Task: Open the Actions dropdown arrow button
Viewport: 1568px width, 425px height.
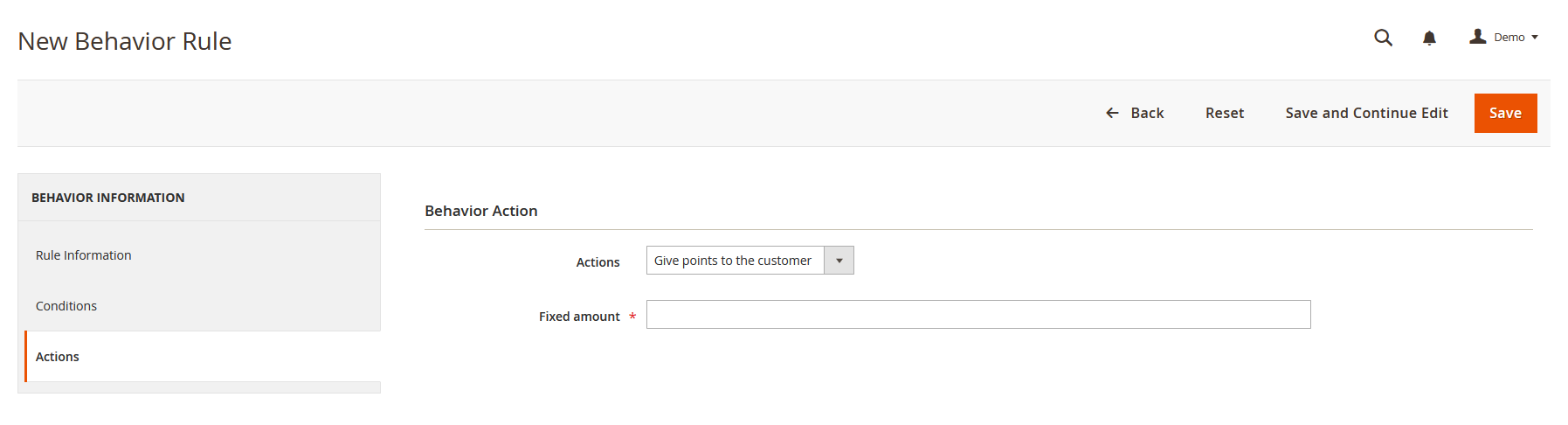Action: coord(839,261)
